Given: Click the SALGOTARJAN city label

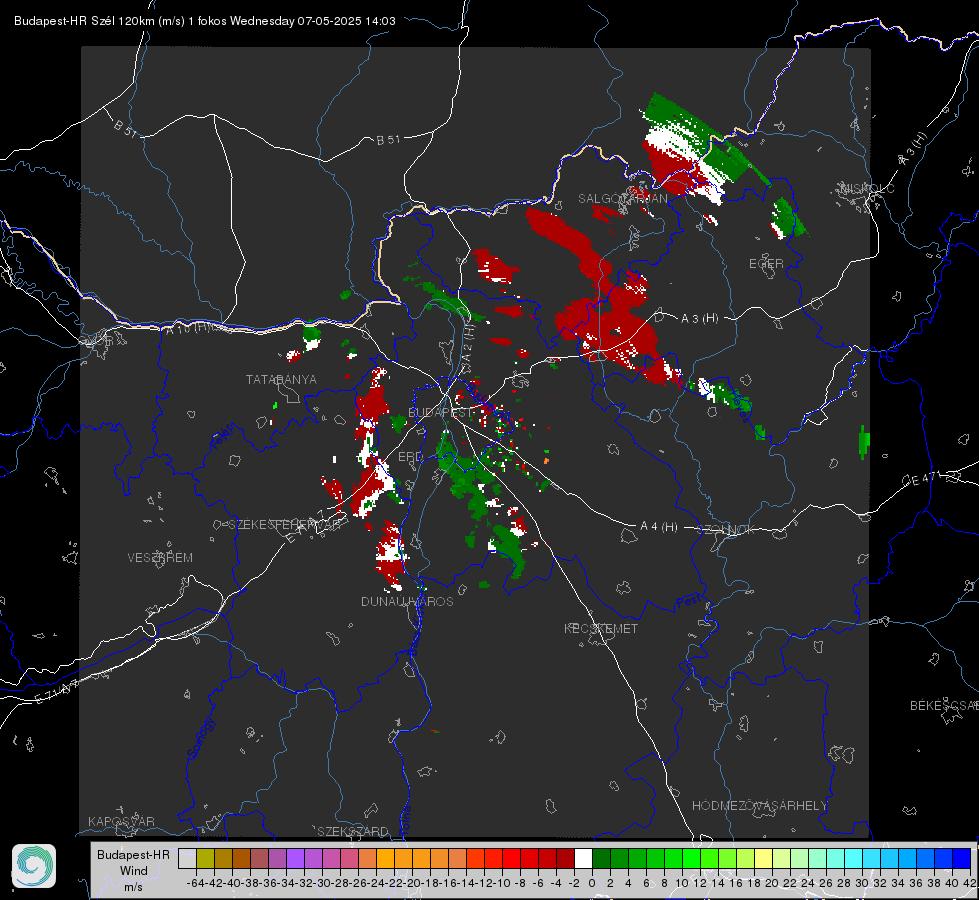Looking at the screenshot, I should click(622, 199).
